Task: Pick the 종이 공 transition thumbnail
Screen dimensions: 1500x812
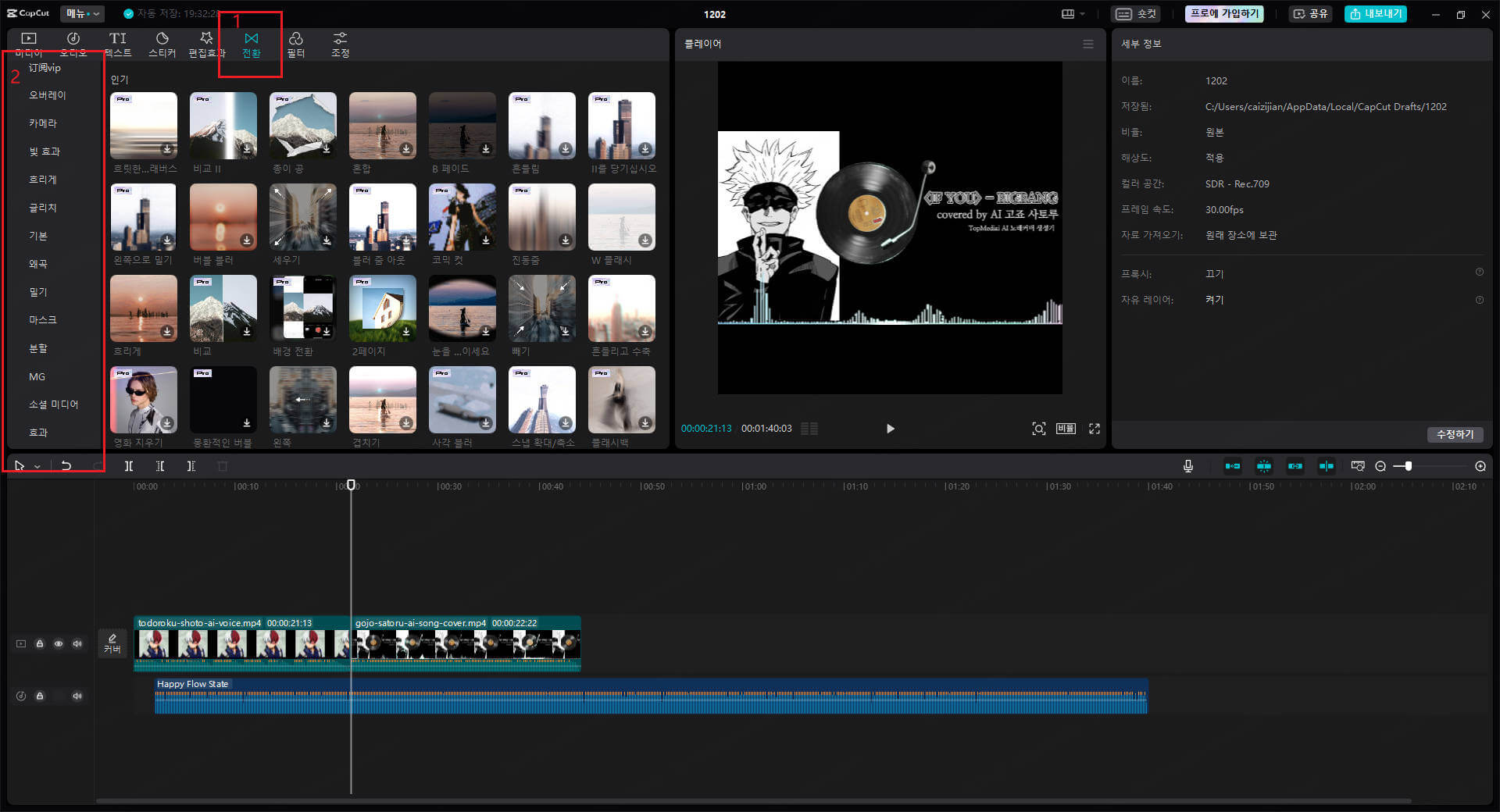Action: click(x=303, y=126)
